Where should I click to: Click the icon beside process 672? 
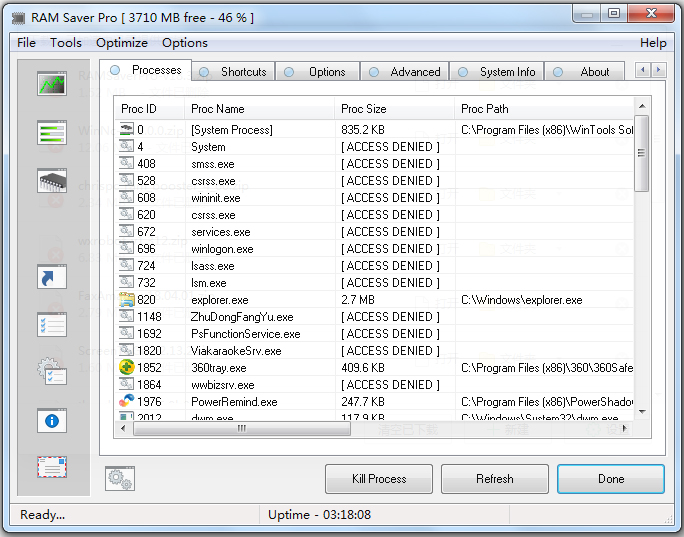coord(127,231)
